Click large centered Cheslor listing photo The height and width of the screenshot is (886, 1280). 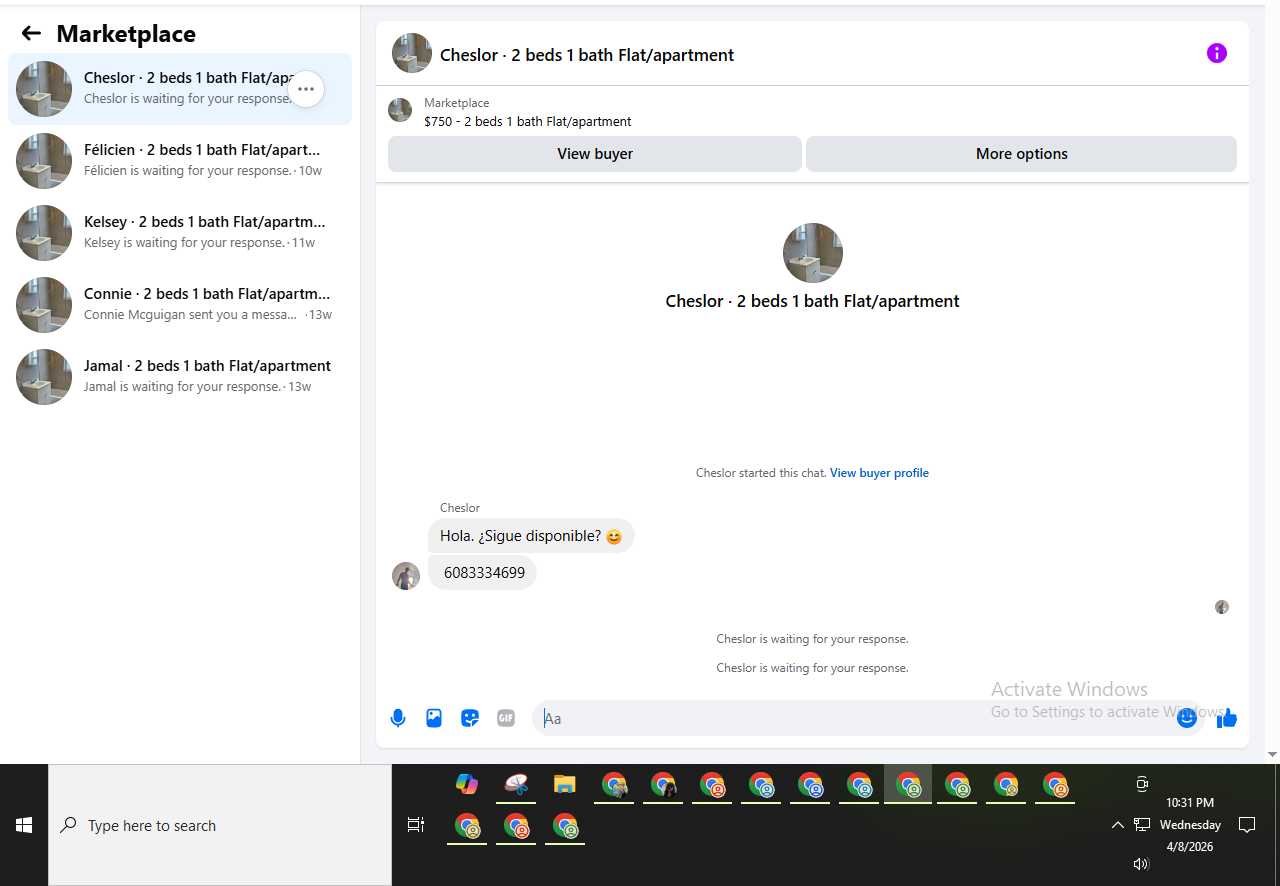(x=812, y=253)
